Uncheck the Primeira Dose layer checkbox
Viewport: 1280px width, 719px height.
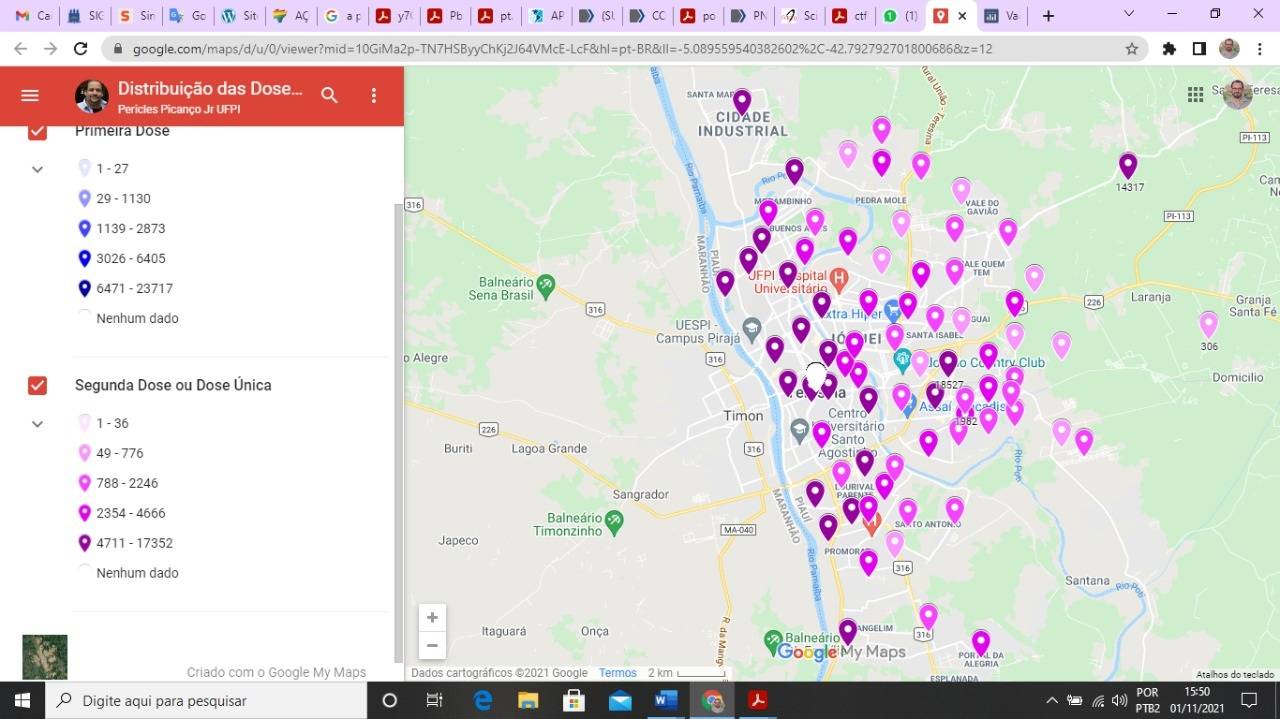[37, 131]
